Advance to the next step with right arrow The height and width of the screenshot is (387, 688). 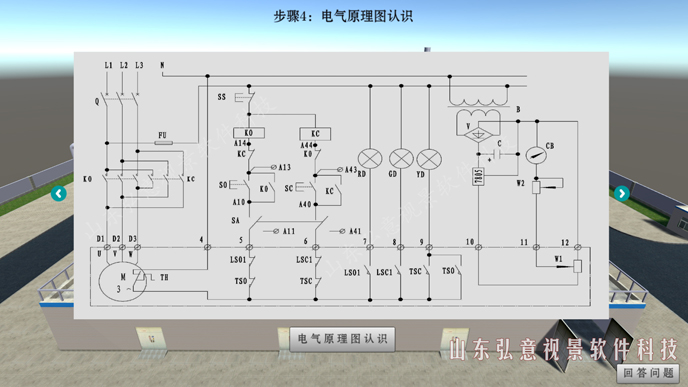pyautogui.click(x=621, y=194)
